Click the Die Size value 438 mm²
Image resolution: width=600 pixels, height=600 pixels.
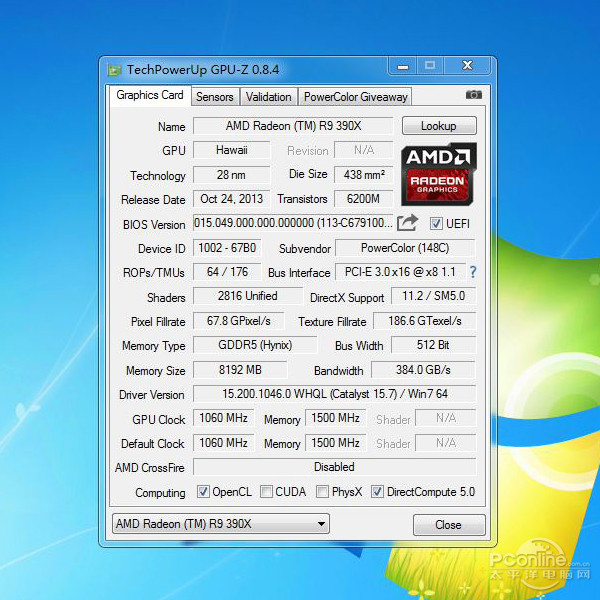coord(364,175)
